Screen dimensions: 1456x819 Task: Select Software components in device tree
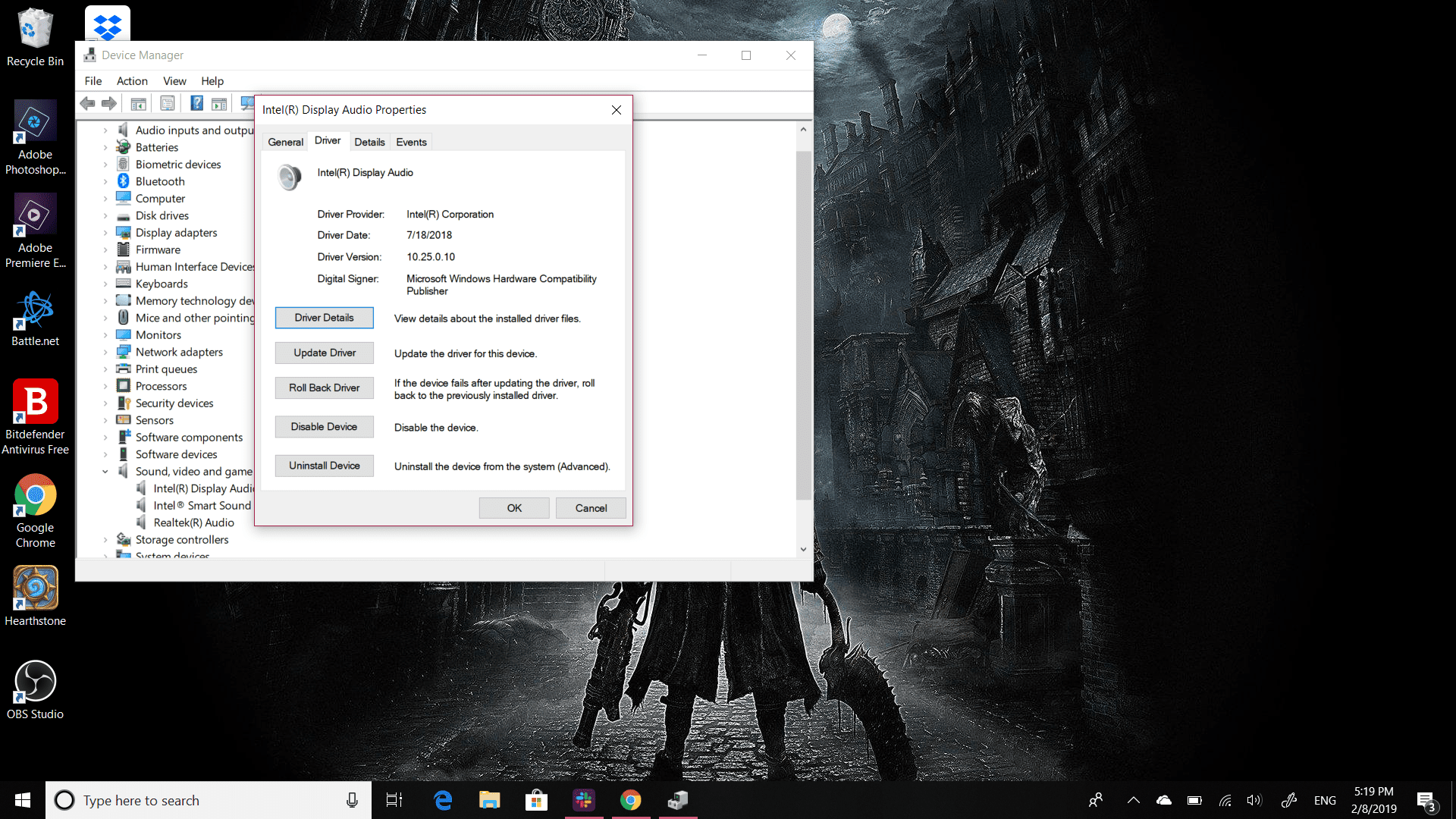point(189,437)
